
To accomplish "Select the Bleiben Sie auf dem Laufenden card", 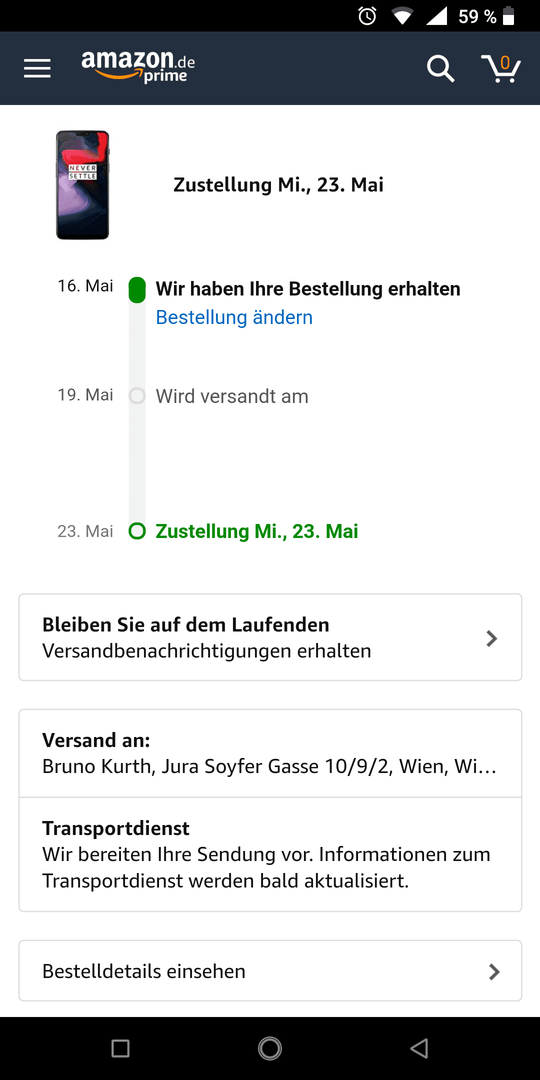I will coord(270,637).
